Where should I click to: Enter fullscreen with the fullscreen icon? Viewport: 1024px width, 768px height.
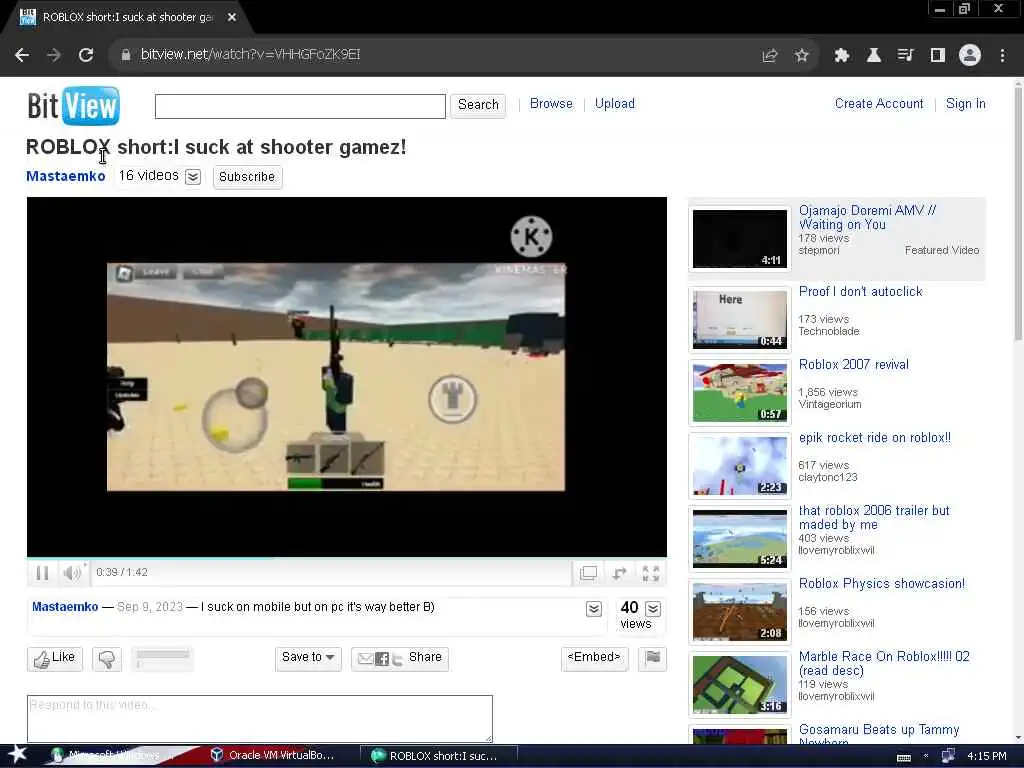click(x=650, y=573)
